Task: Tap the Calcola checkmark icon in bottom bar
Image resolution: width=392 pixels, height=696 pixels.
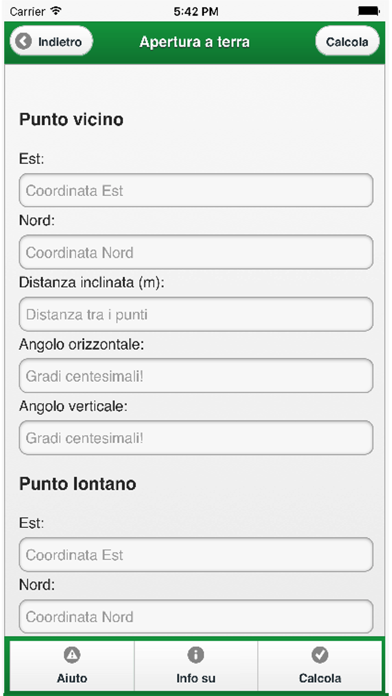Action: click(320, 655)
